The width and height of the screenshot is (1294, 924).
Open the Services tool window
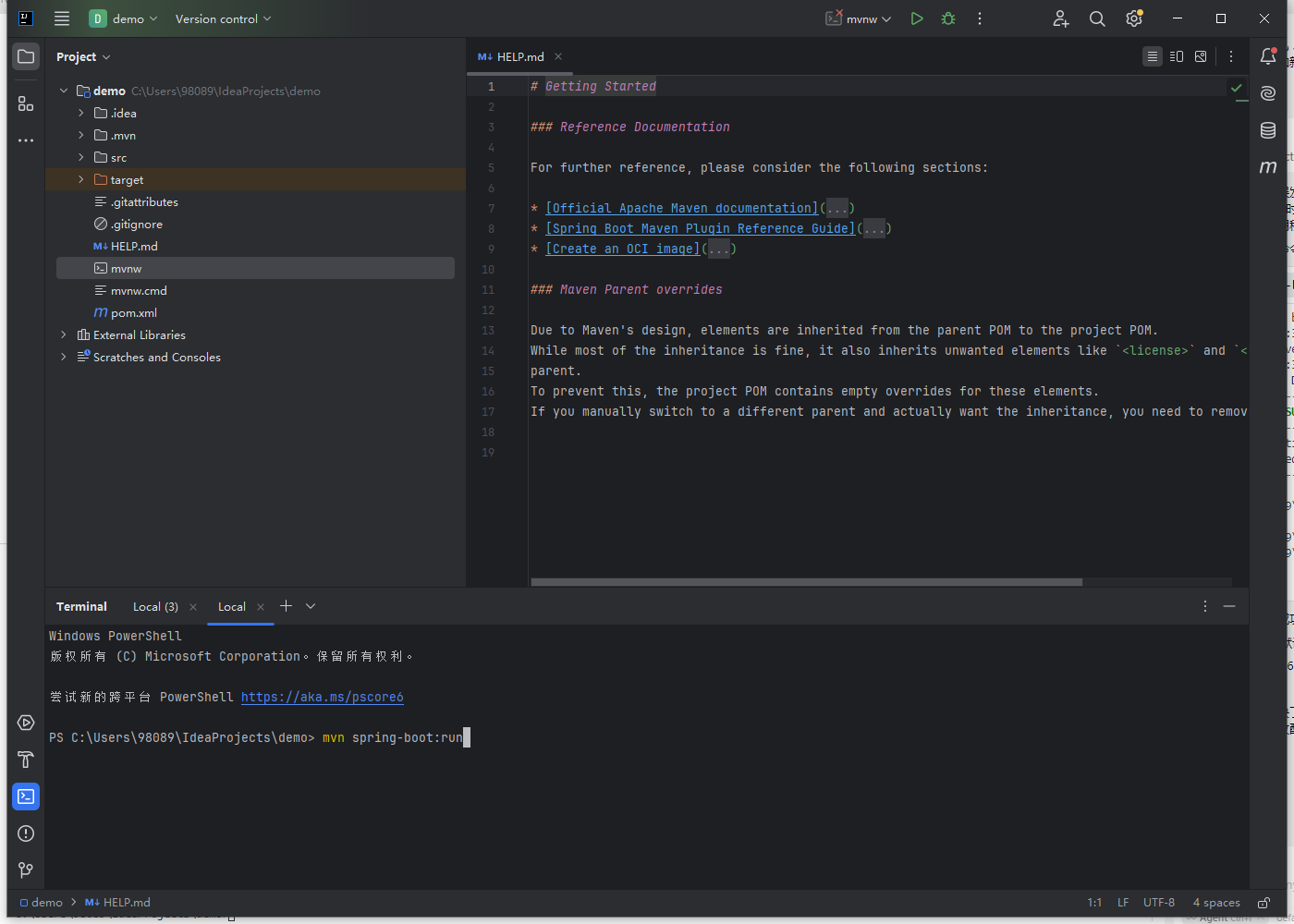coord(26,723)
